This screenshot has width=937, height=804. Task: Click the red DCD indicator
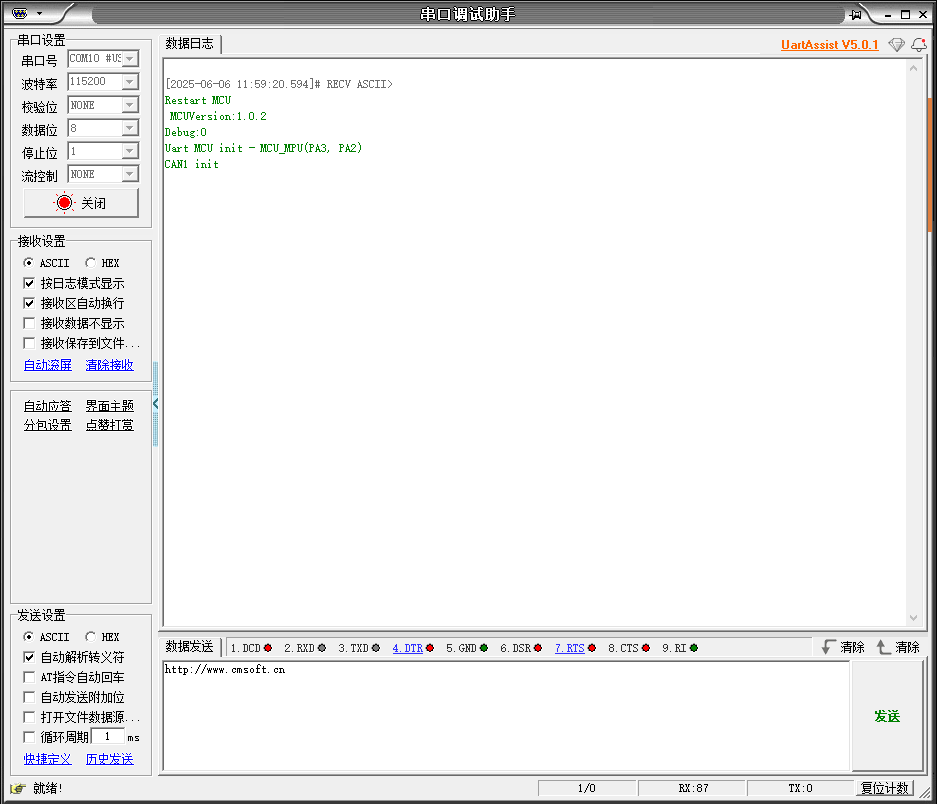(268, 648)
